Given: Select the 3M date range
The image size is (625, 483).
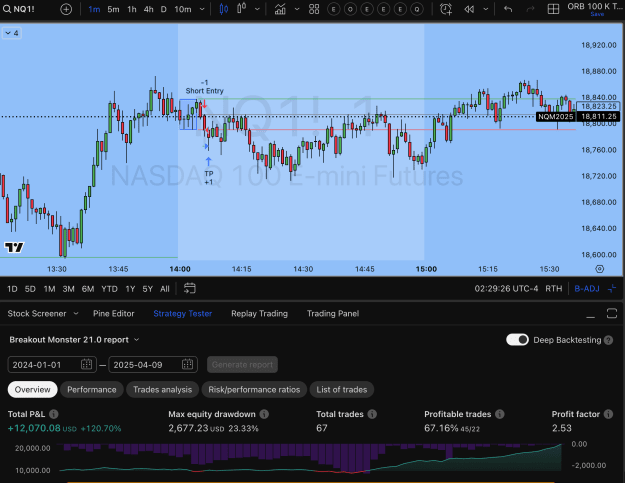Looking at the screenshot, I should [69, 289].
